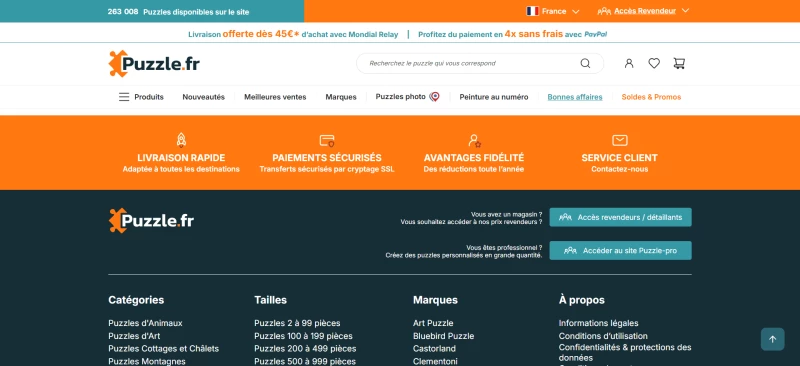Open the Bonnes affaires link
800x366 pixels.
575,97
